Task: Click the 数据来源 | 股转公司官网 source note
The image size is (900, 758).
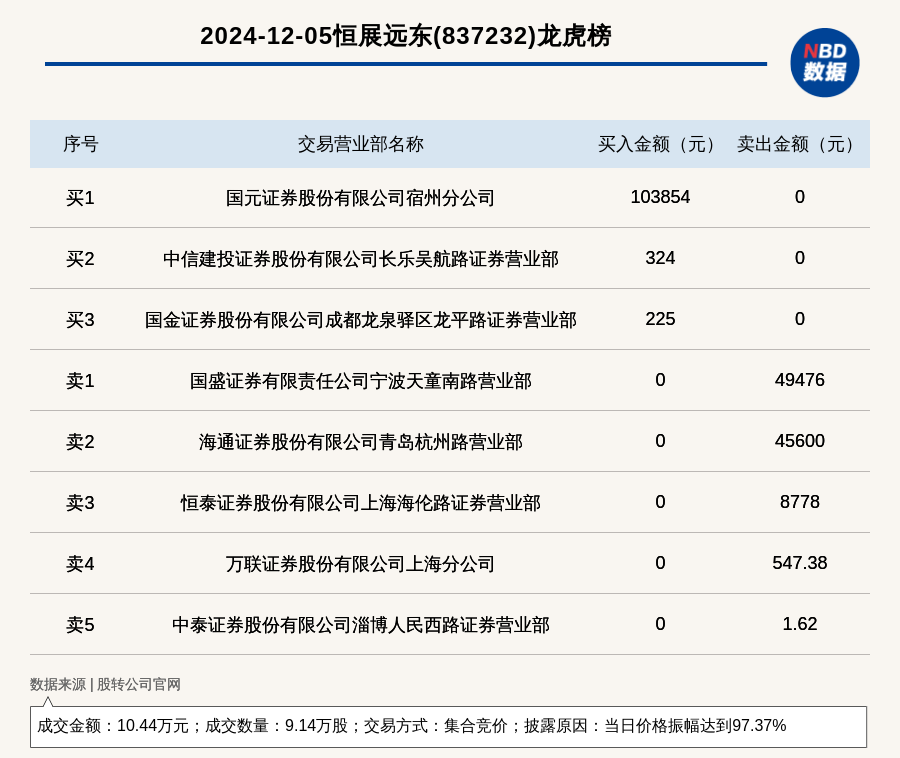Action: [x=105, y=684]
